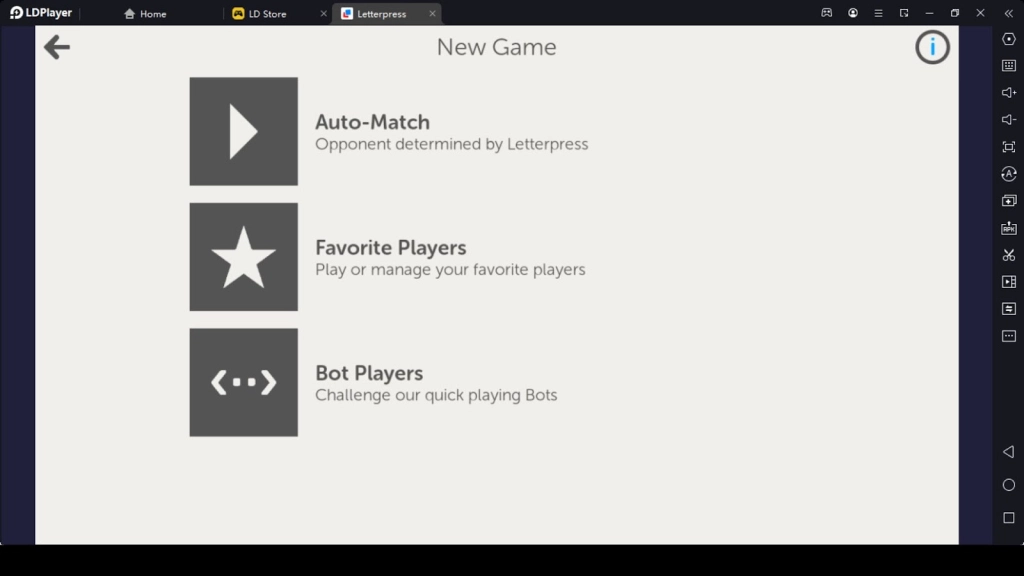Open the info icon on New Game screen

pyautogui.click(x=932, y=47)
